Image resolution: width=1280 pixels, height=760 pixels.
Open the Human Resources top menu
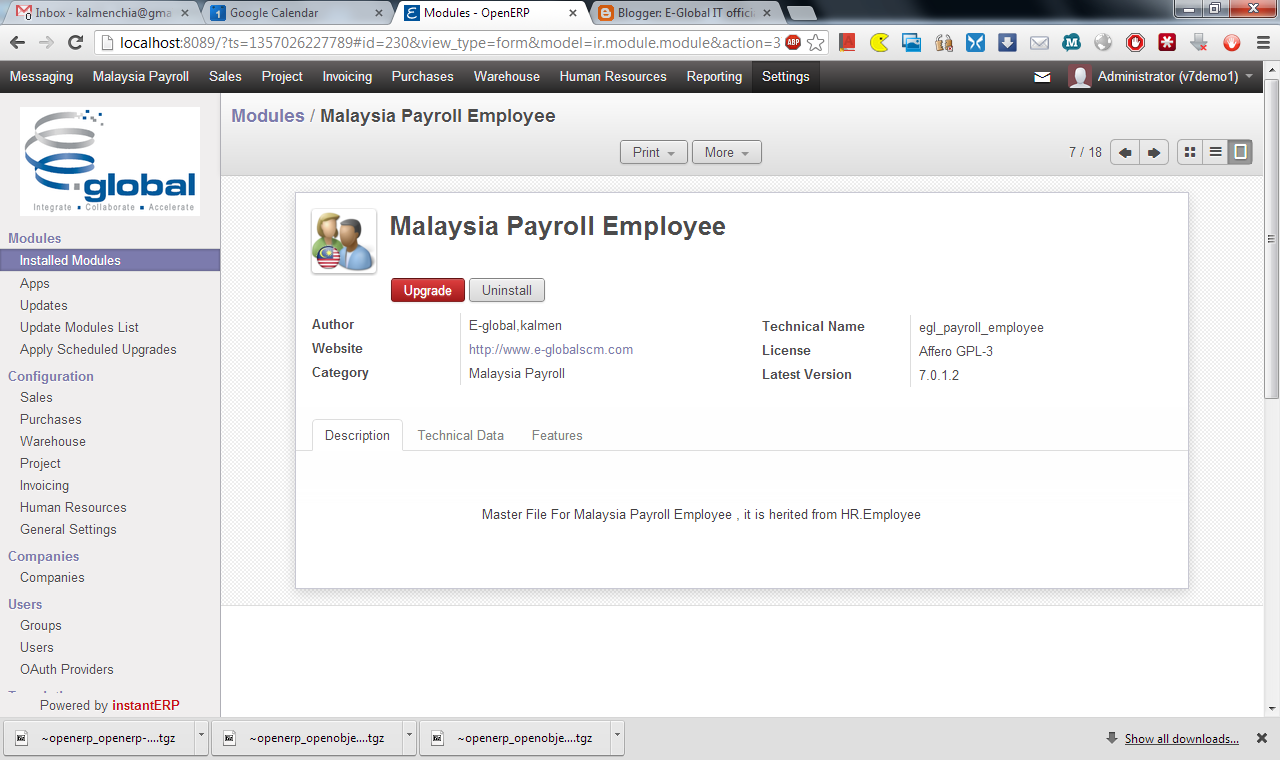[x=613, y=77]
